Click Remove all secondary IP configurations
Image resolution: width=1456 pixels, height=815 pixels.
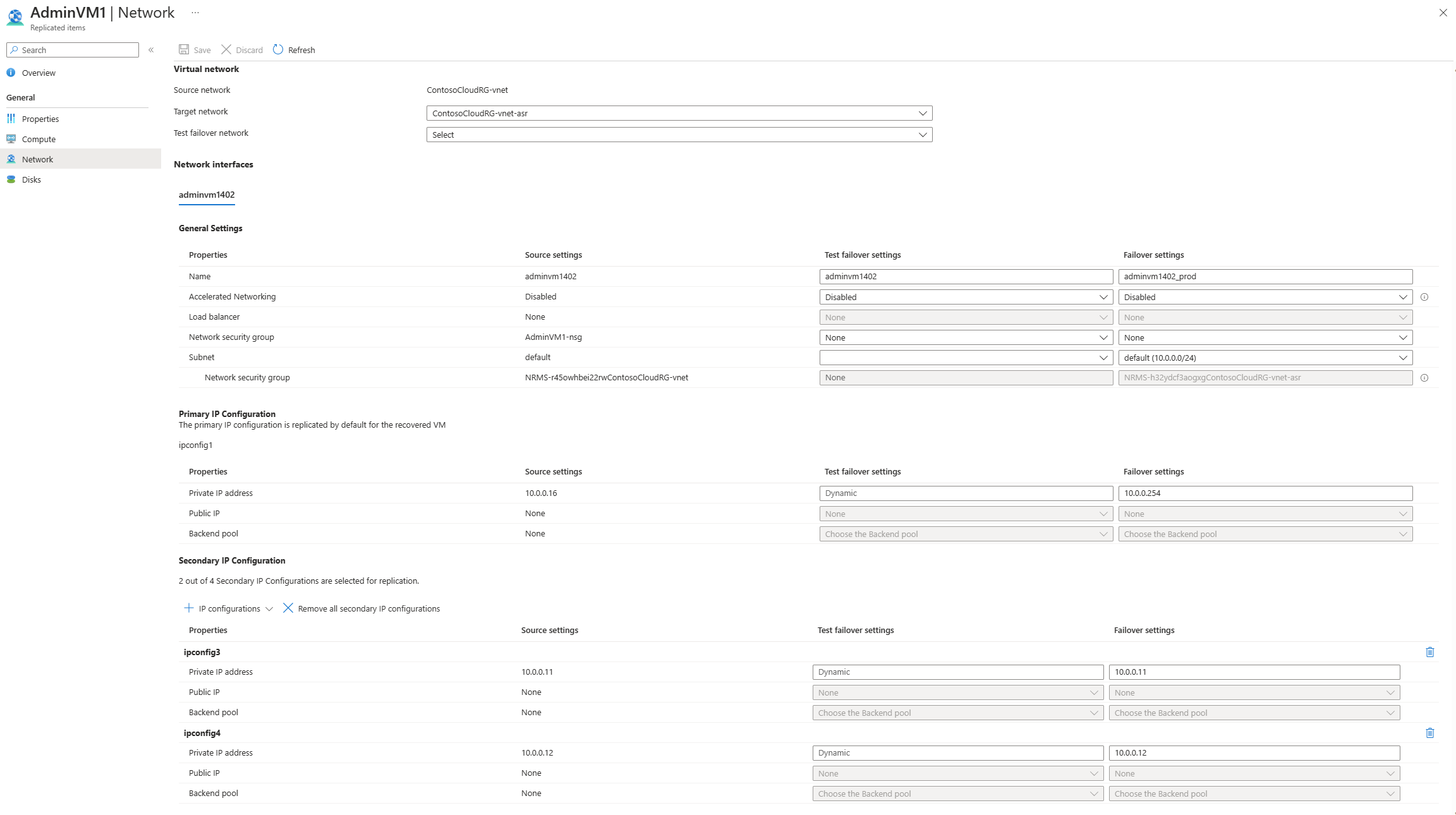pyautogui.click(x=361, y=608)
